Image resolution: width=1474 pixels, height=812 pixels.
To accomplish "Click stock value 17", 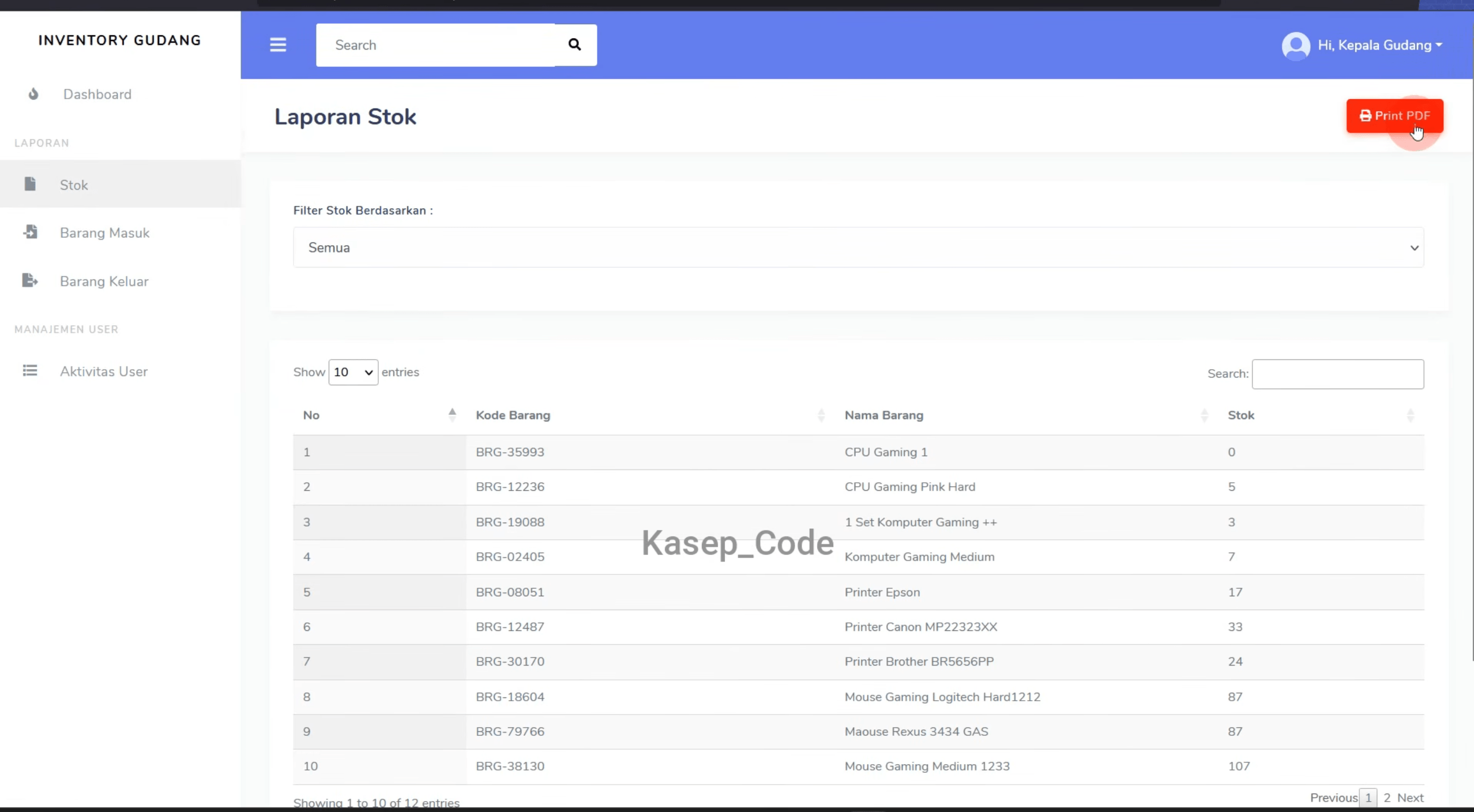I will point(1235,592).
